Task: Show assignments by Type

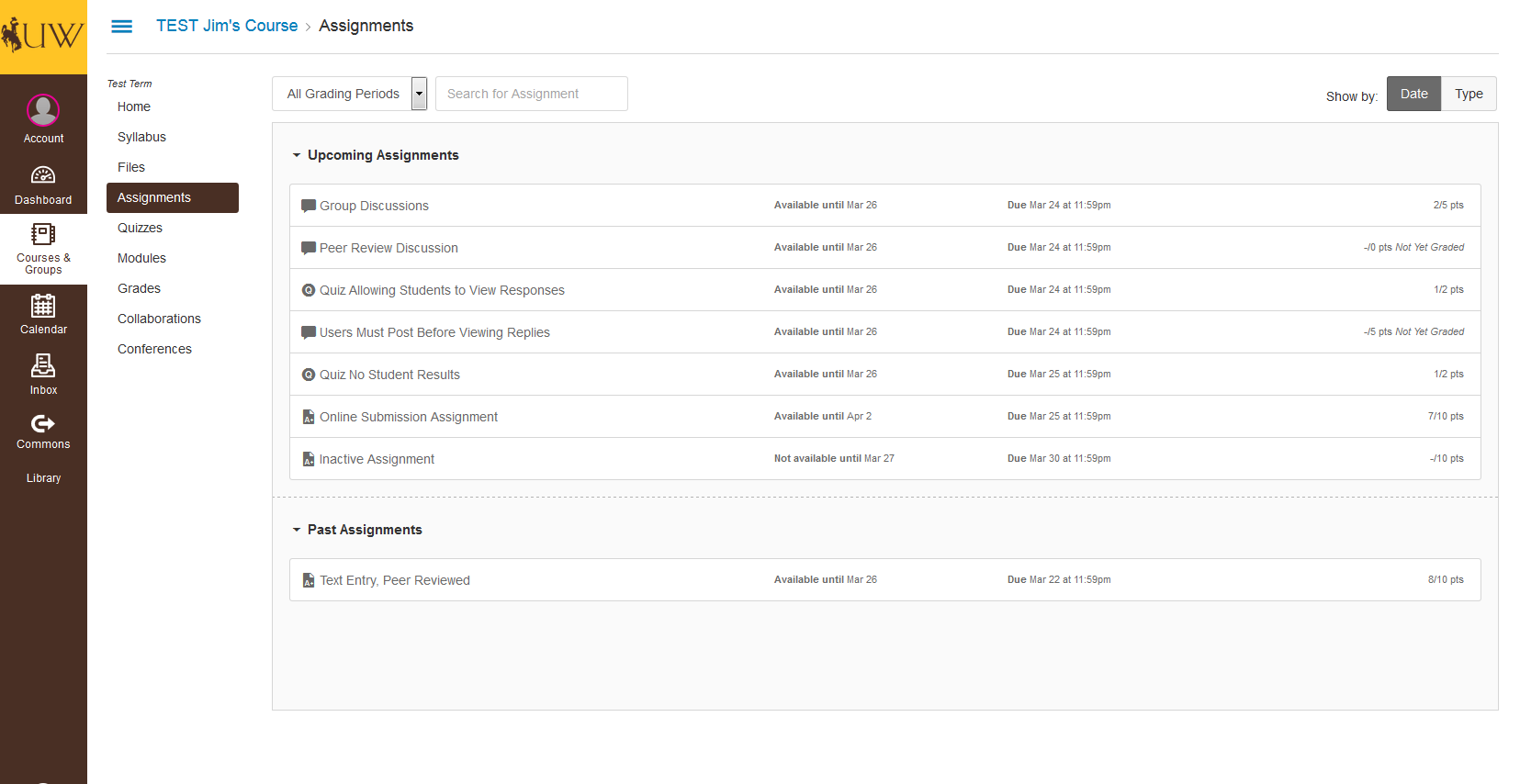Action: click(x=1469, y=94)
